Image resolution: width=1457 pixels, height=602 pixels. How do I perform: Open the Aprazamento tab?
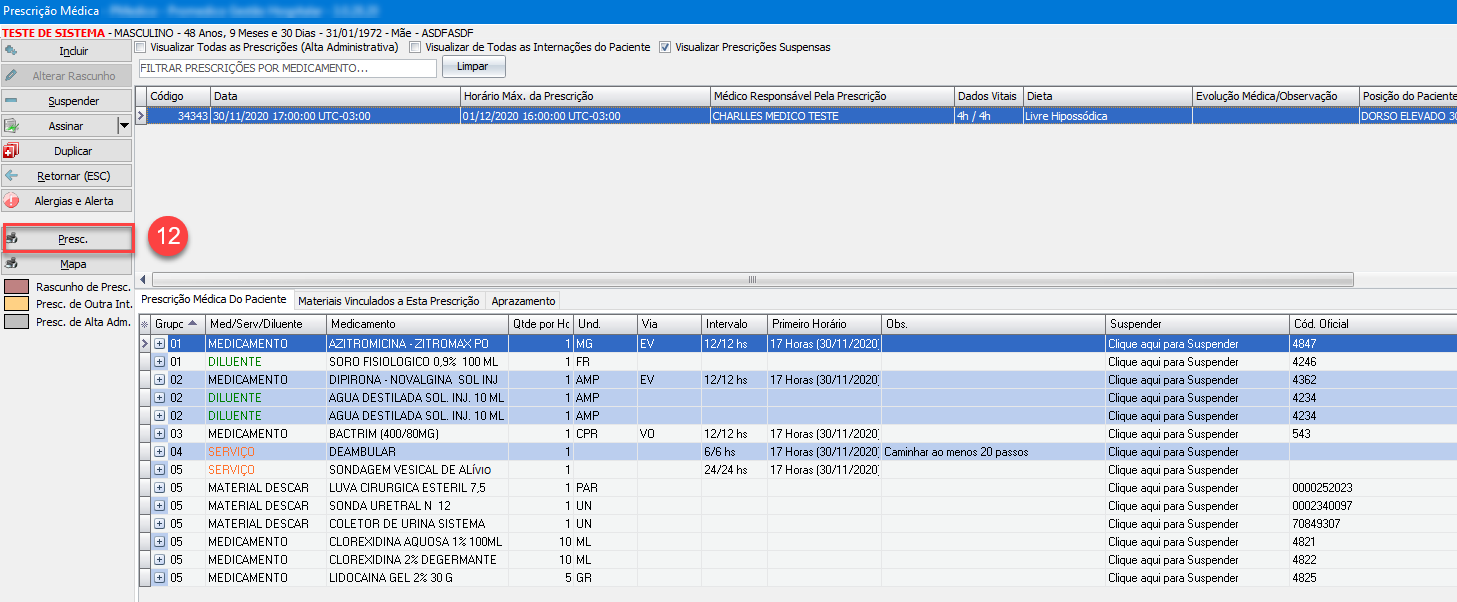(522, 301)
